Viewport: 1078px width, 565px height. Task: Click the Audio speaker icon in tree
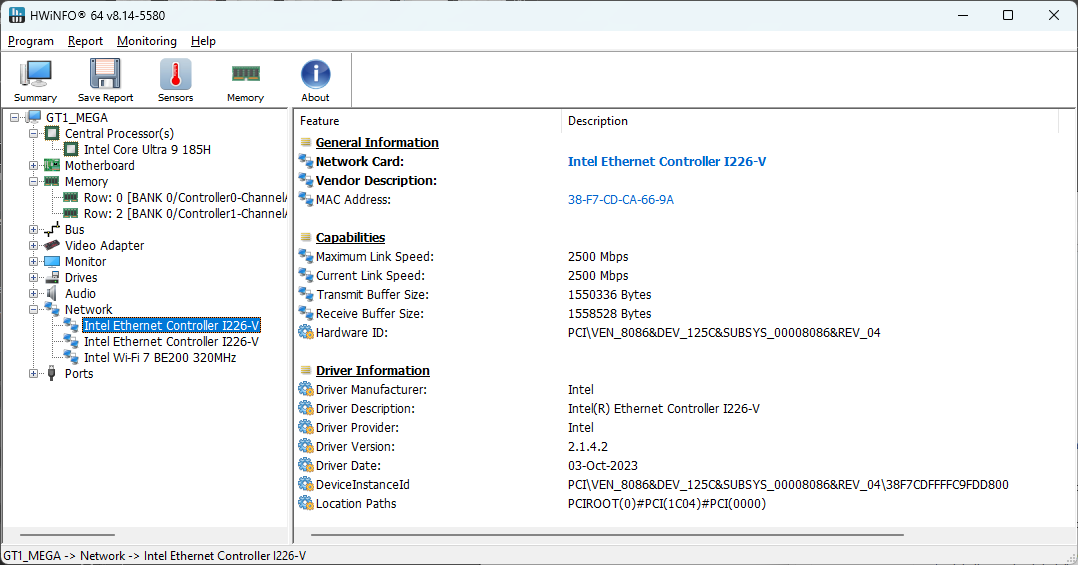coord(52,293)
